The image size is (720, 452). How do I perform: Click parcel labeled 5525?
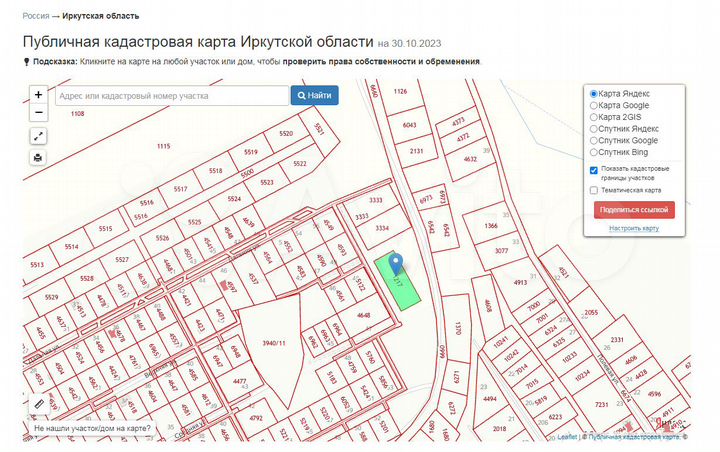pos(194,222)
